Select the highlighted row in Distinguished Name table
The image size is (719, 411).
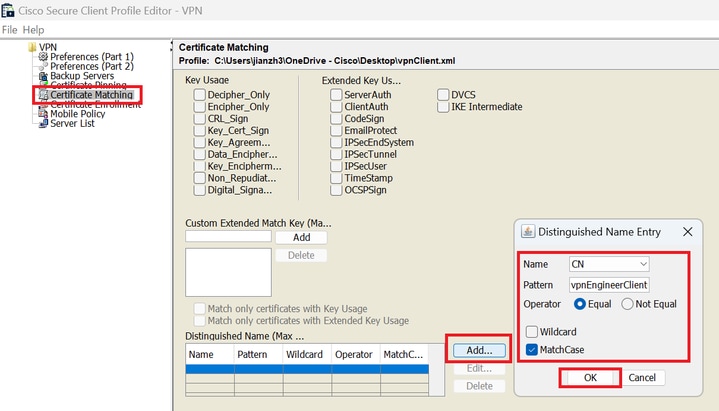point(307,369)
